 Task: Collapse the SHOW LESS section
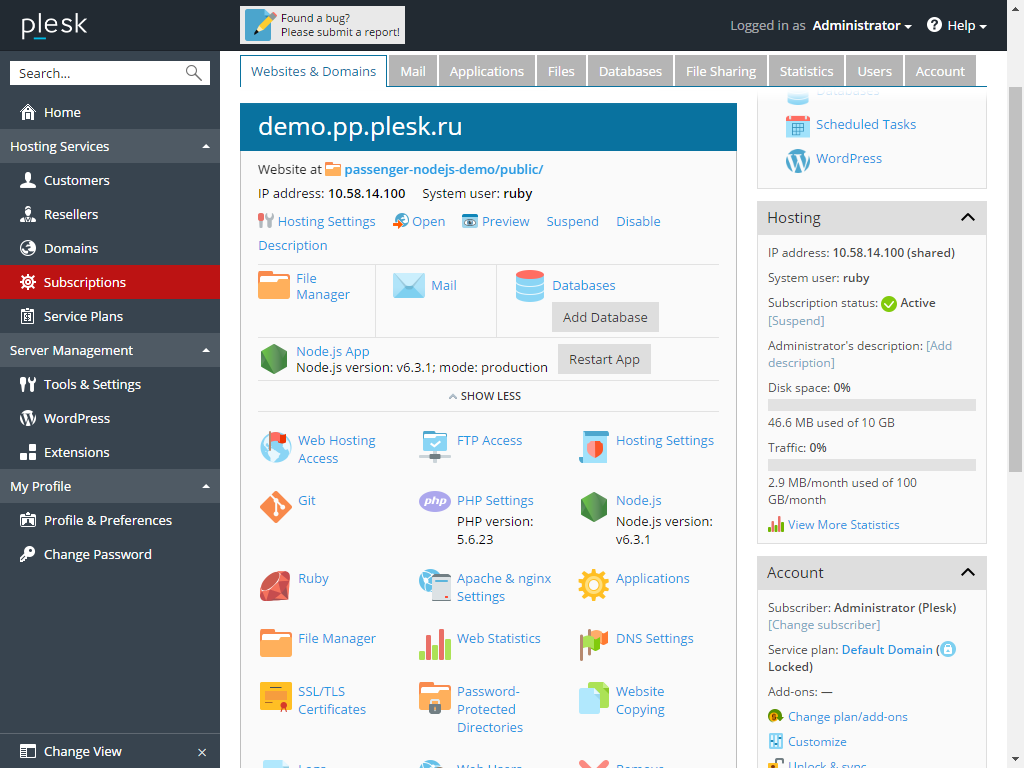[x=484, y=395]
